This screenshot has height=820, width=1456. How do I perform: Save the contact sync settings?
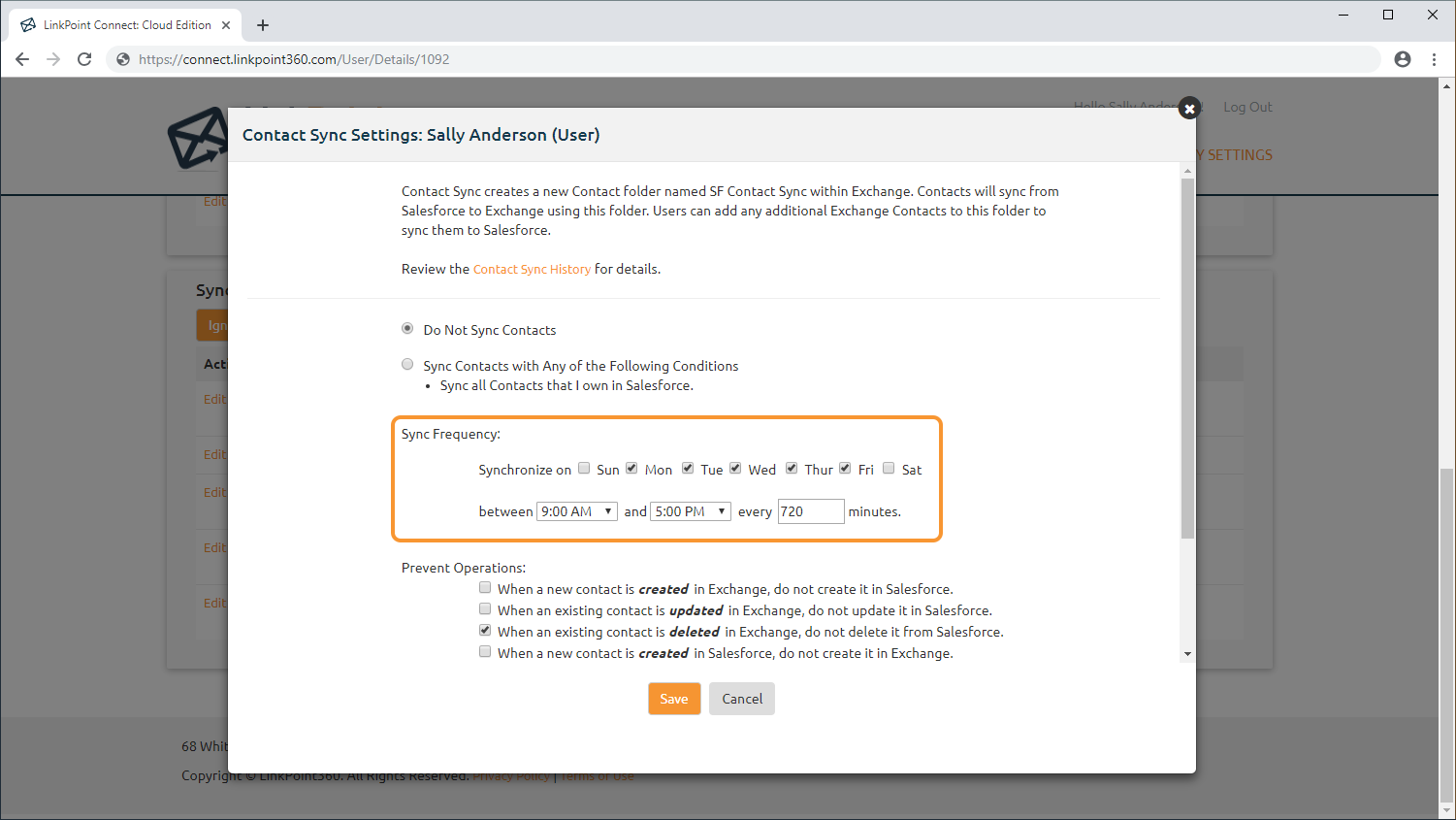pyautogui.click(x=674, y=699)
